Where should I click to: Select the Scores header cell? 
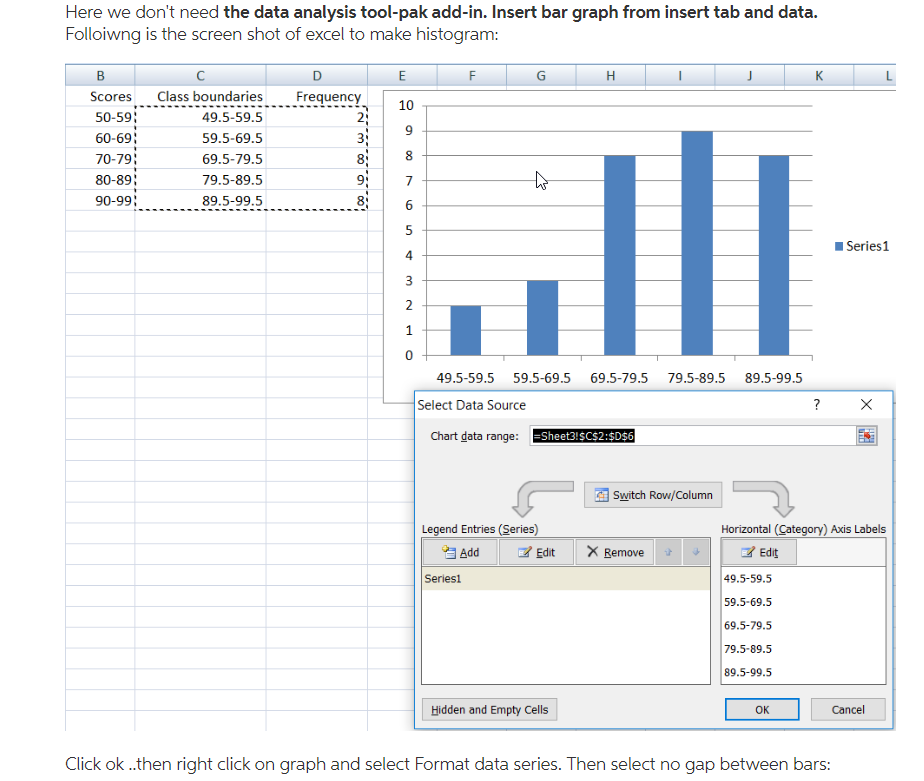click(111, 96)
